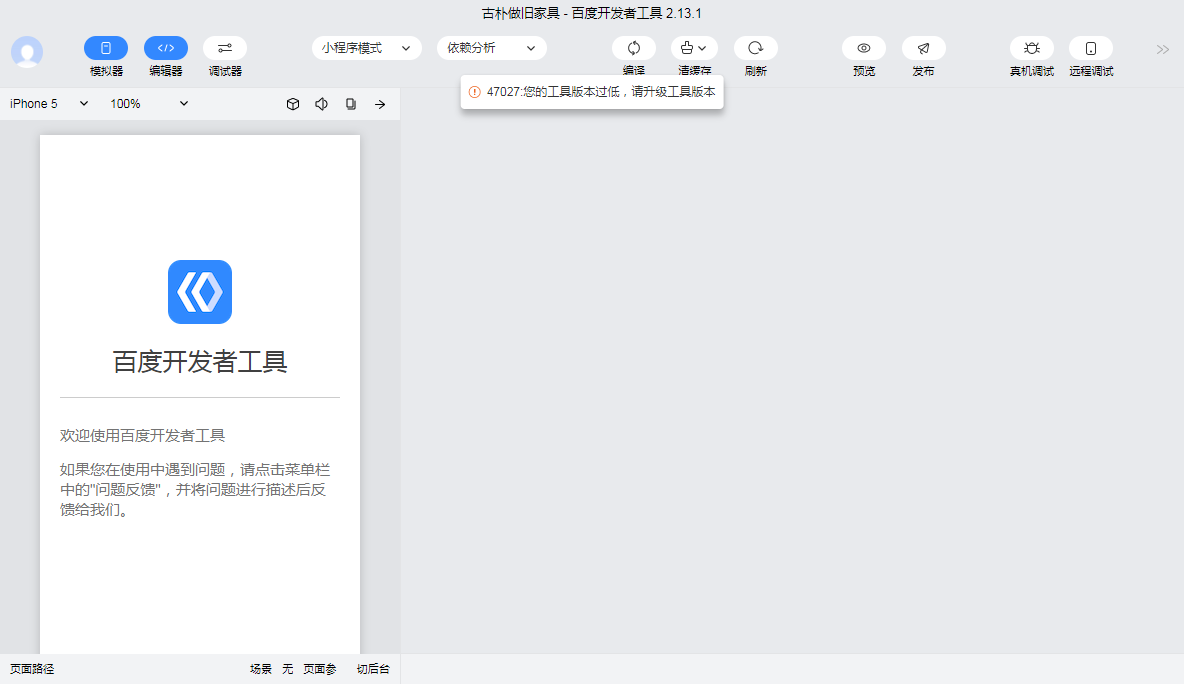Screen dimensions: 1184x684
Task: Open the iPhone 5 device dropdown
Action: coord(49,103)
